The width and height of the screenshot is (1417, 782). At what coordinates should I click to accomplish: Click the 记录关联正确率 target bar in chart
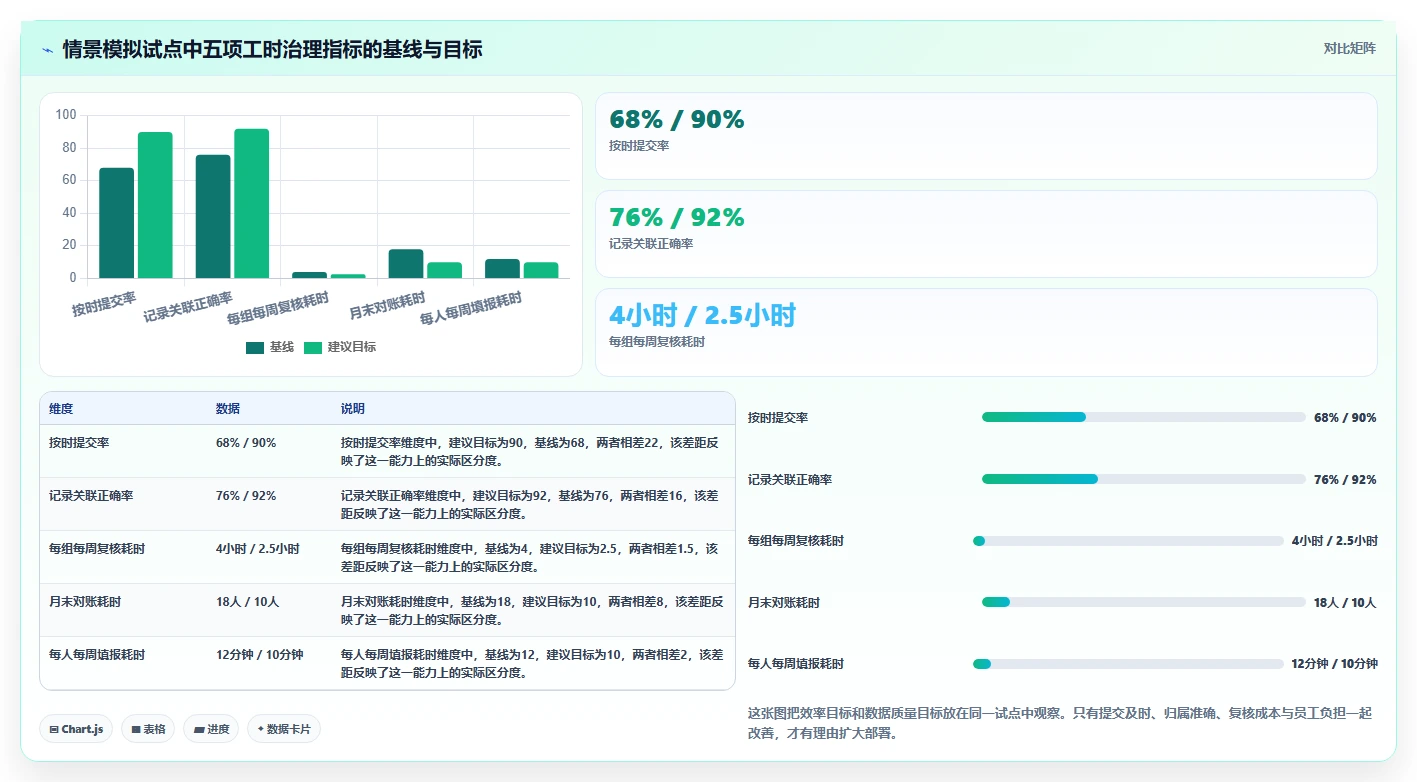[252, 203]
